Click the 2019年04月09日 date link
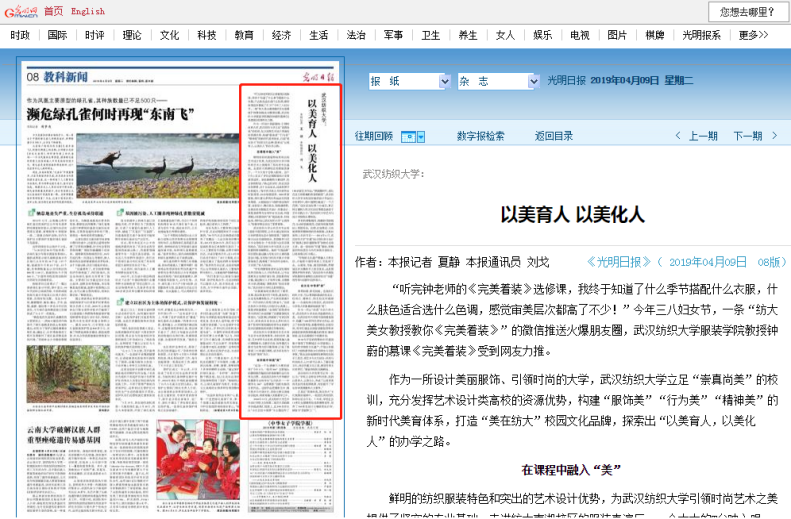The image size is (791, 519). 708,262
